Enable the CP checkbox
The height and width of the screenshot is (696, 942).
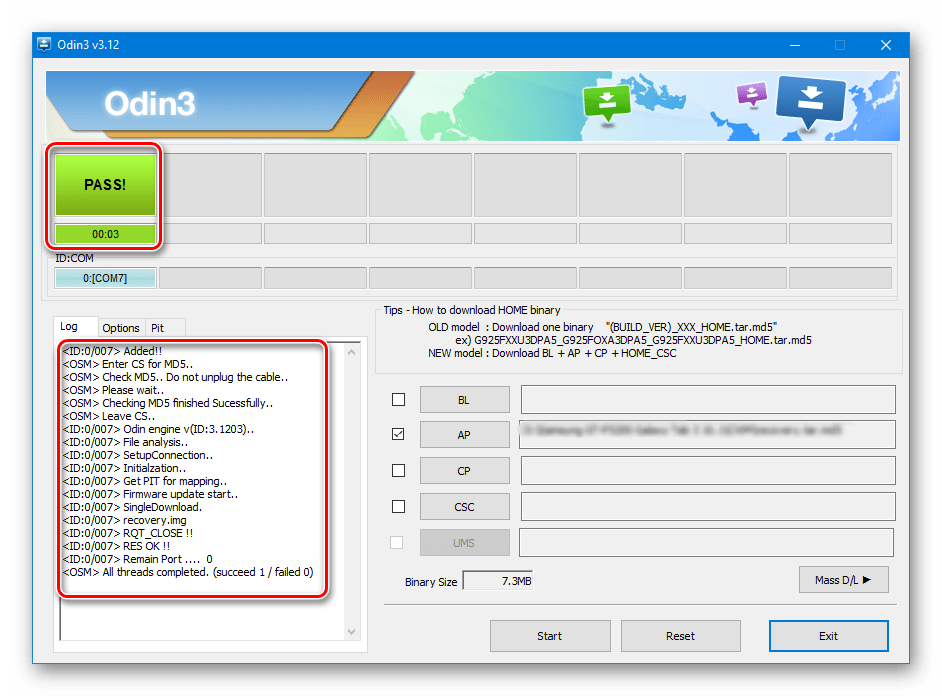pos(398,471)
